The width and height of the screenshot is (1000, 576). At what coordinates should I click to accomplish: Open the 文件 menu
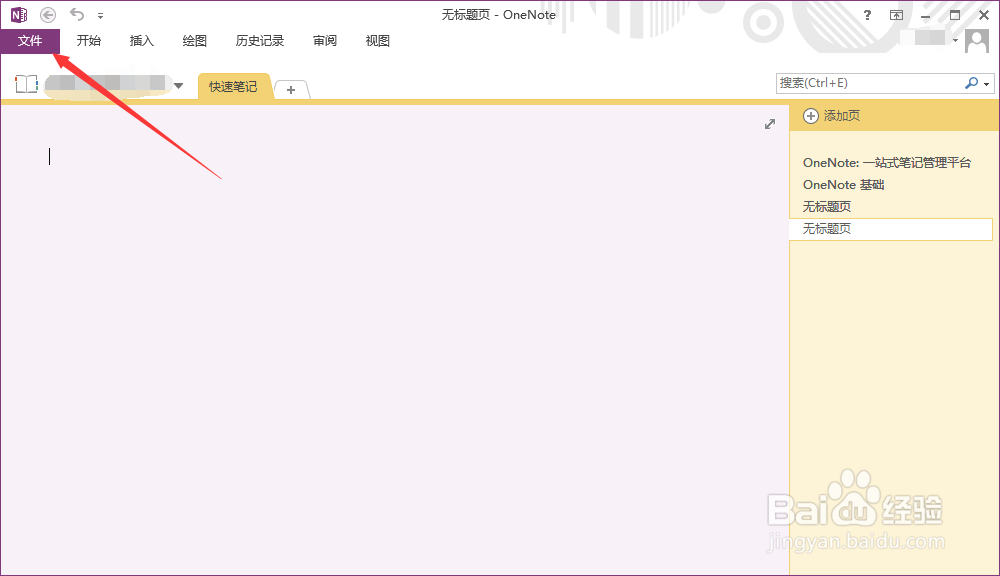pos(30,41)
